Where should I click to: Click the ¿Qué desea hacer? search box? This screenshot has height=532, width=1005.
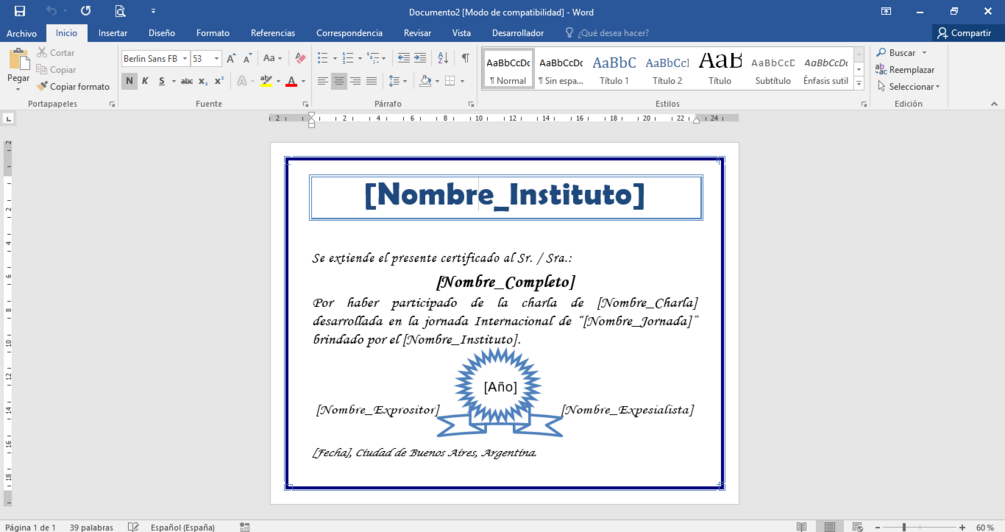tap(608, 33)
